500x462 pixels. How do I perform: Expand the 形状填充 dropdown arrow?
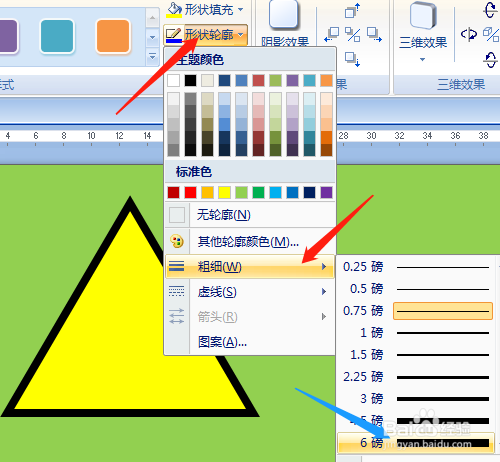241,10
